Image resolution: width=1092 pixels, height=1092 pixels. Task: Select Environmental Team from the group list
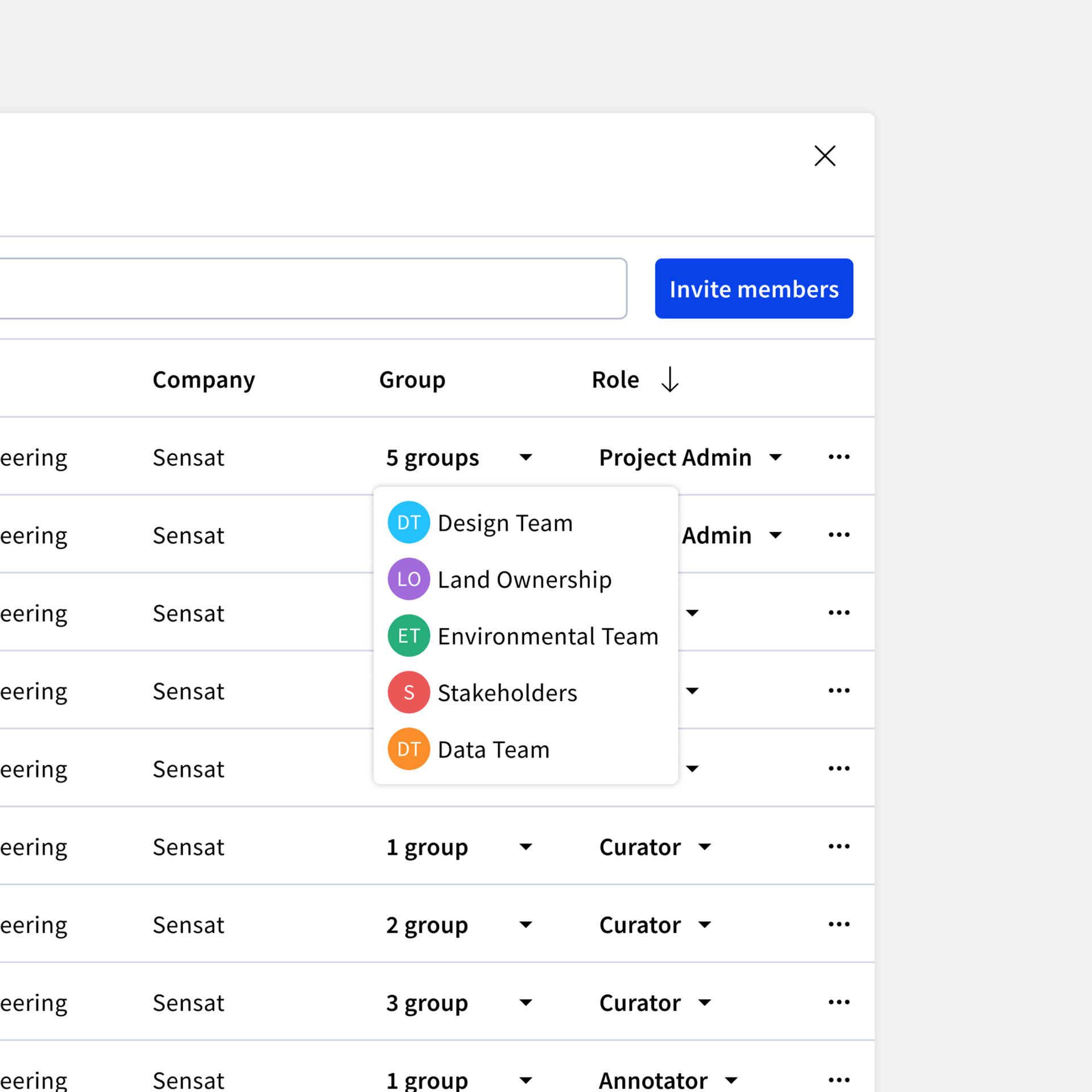[x=526, y=636]
